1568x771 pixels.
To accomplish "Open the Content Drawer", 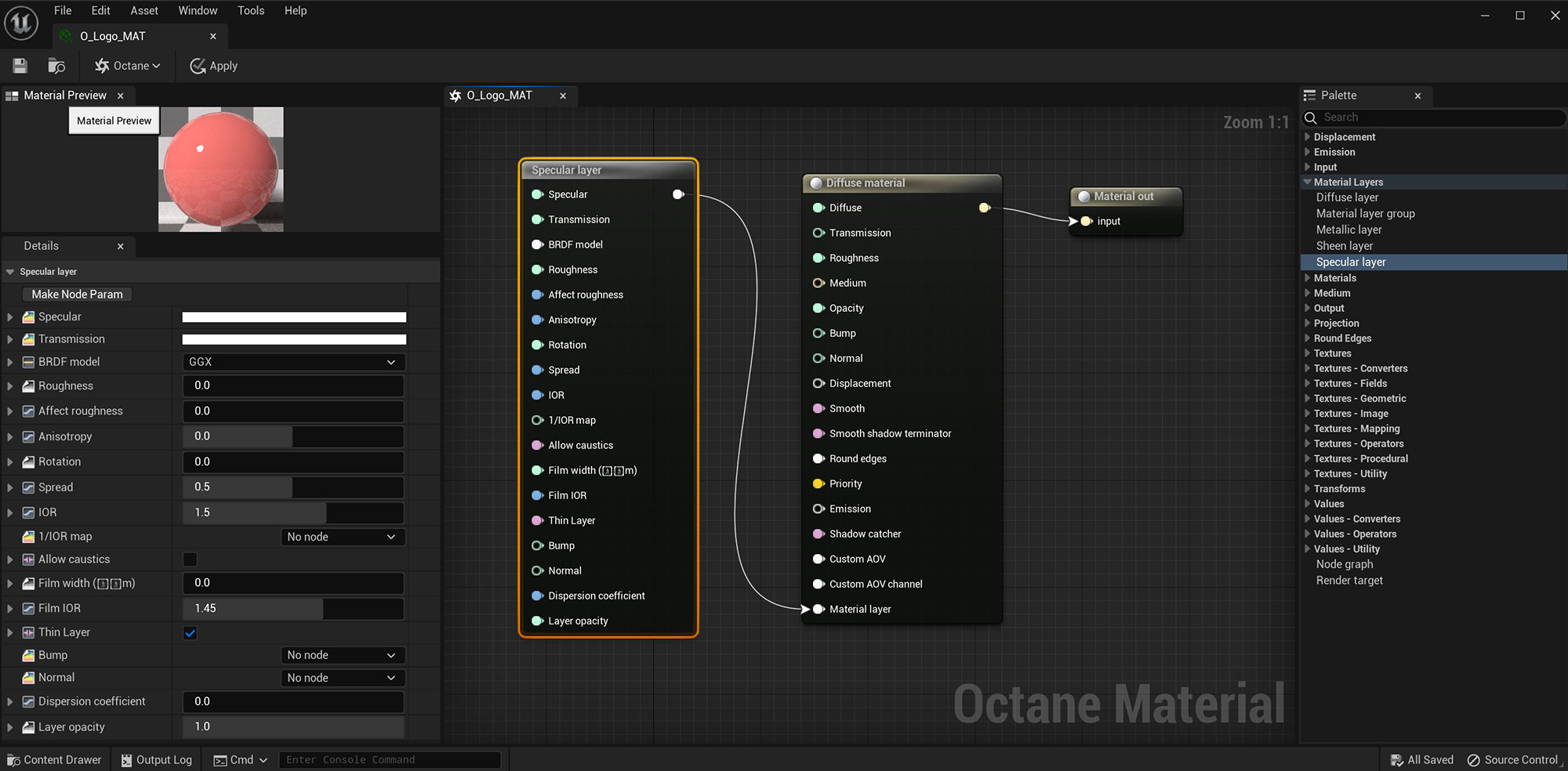I will click(54, 760).
